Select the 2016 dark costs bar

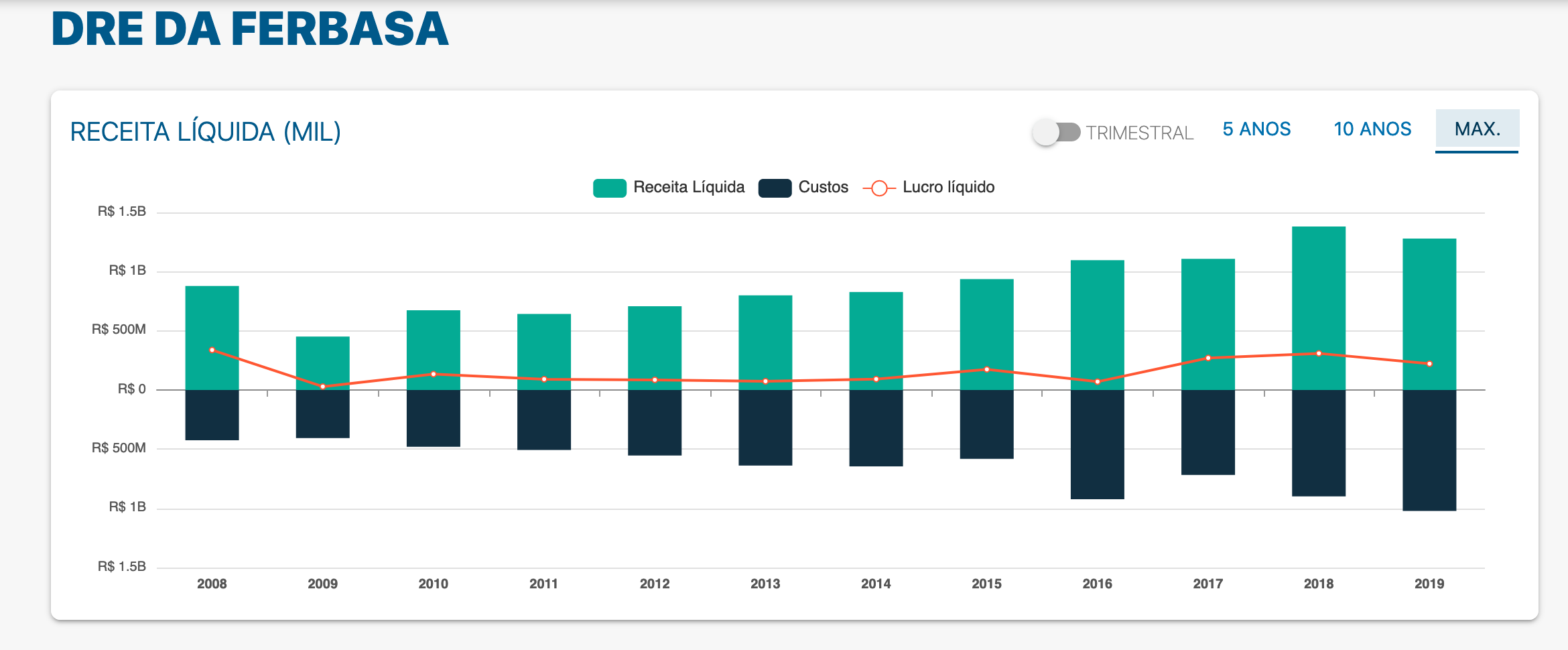[1098, 444]
